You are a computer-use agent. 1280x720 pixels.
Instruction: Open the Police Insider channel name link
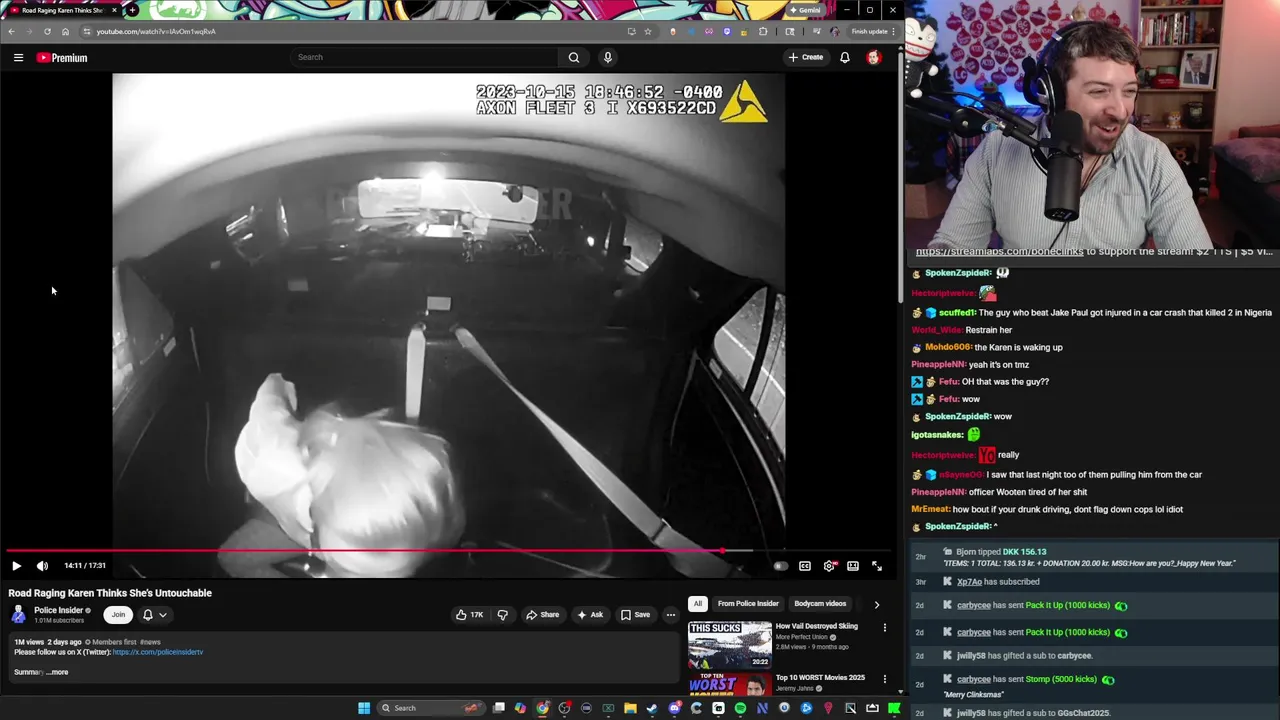[58, 610]
